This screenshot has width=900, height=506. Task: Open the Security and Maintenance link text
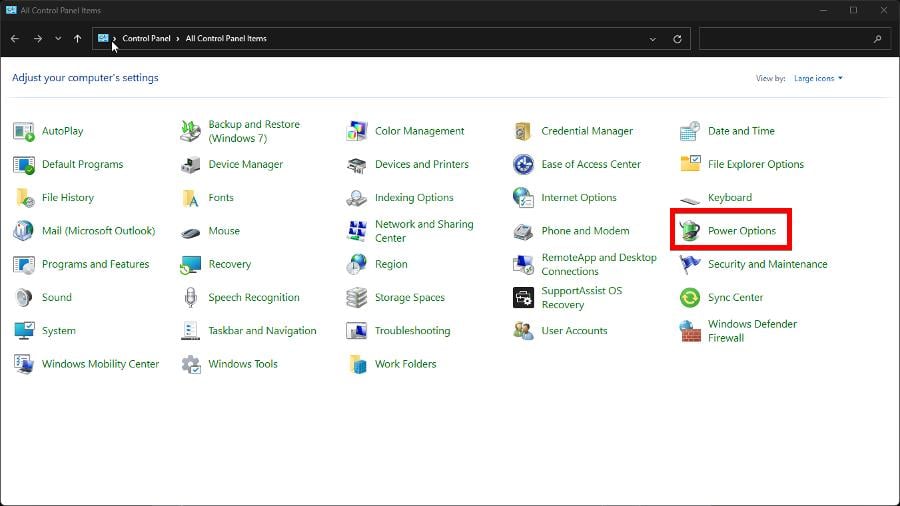(x=767, y=264)
